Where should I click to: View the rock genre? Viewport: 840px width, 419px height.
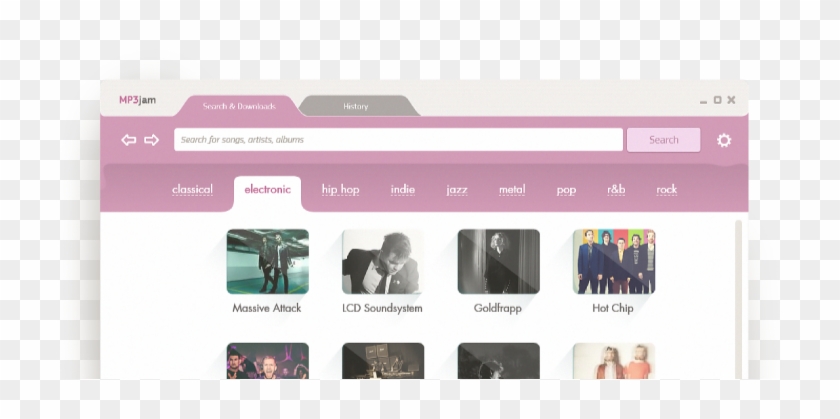click(666, 190)
